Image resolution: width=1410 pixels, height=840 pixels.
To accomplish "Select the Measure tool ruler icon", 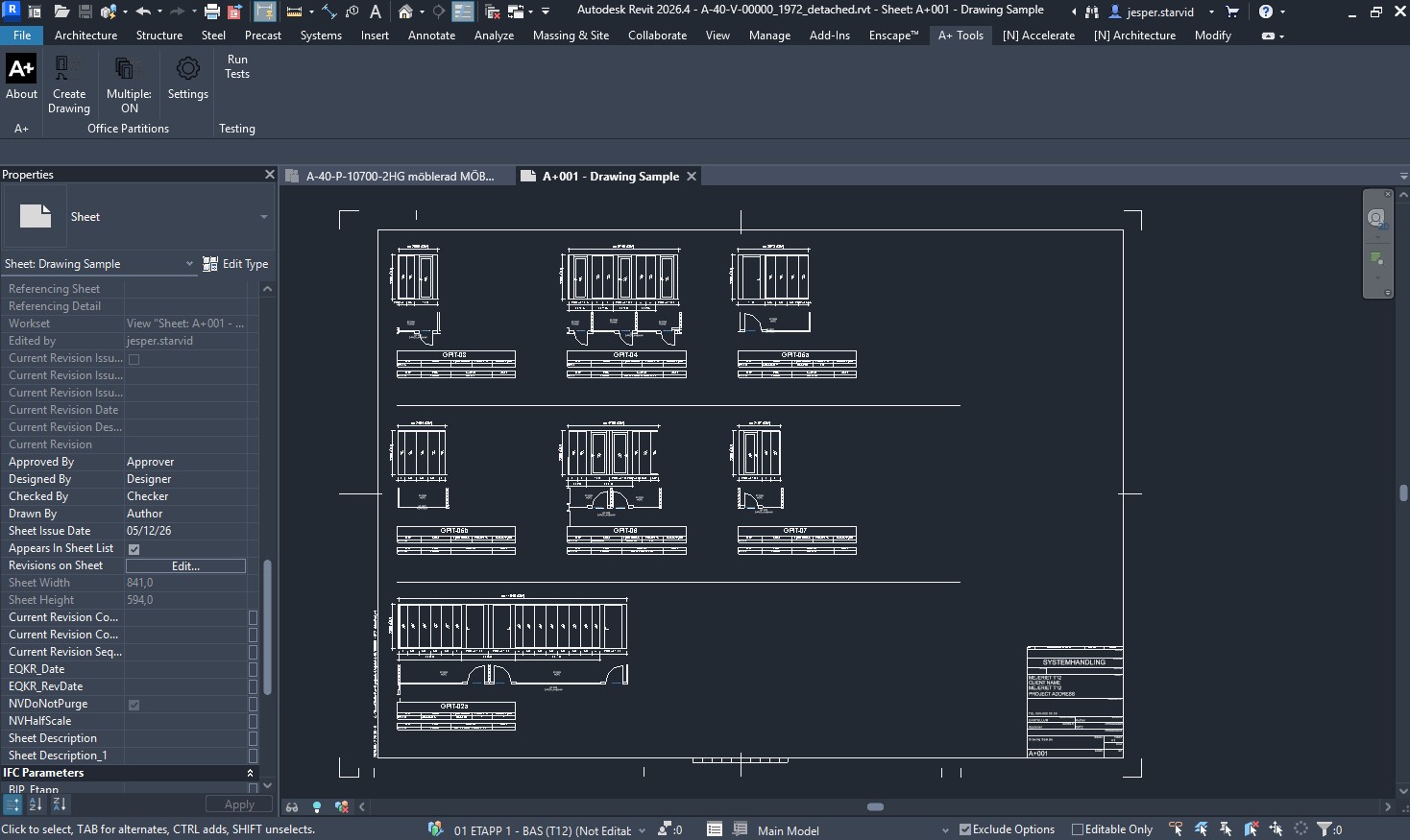I will [x=294, y=12].
